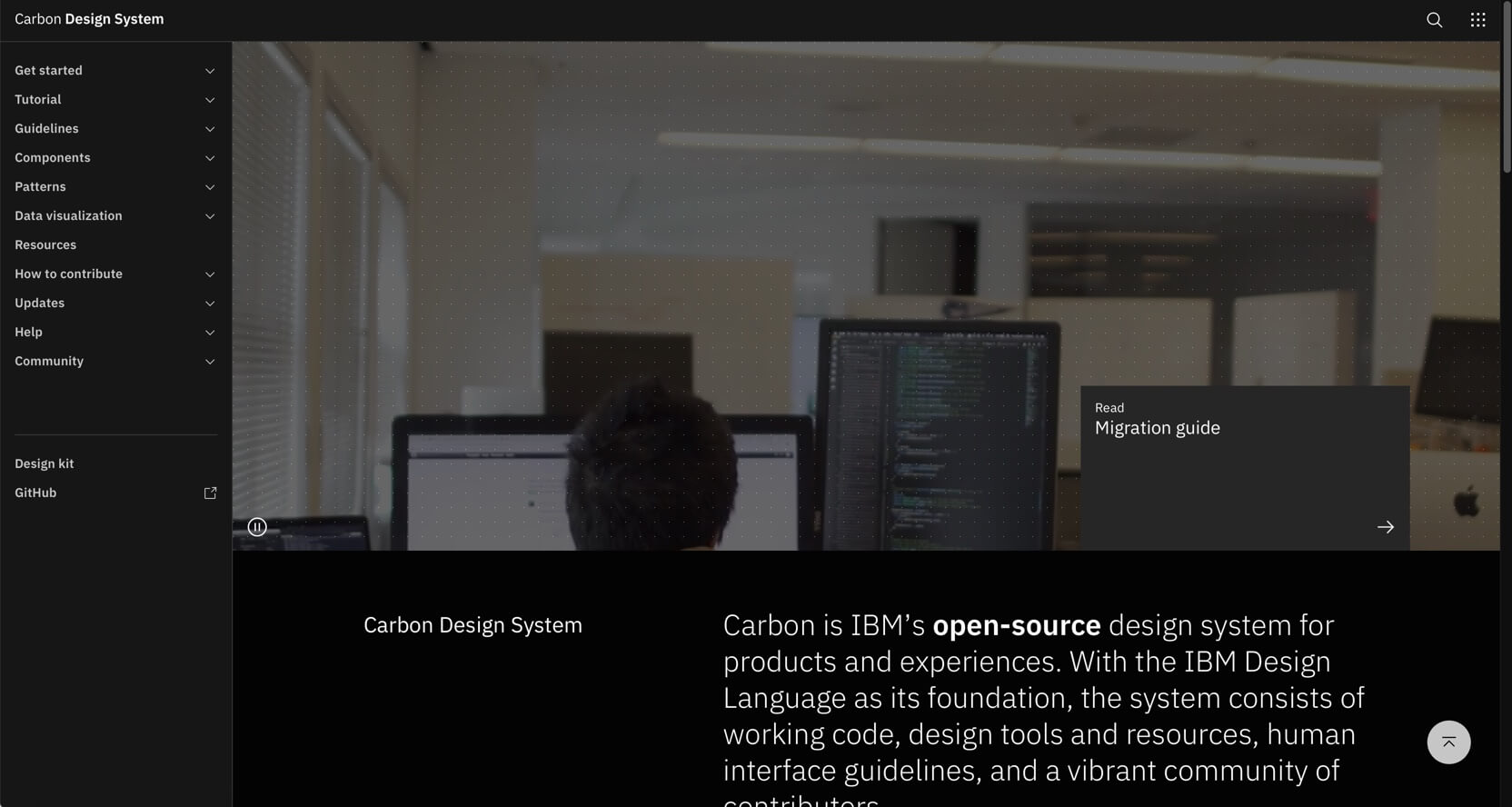
Task: Expand the Get started chevron
Action: (210, 71)
